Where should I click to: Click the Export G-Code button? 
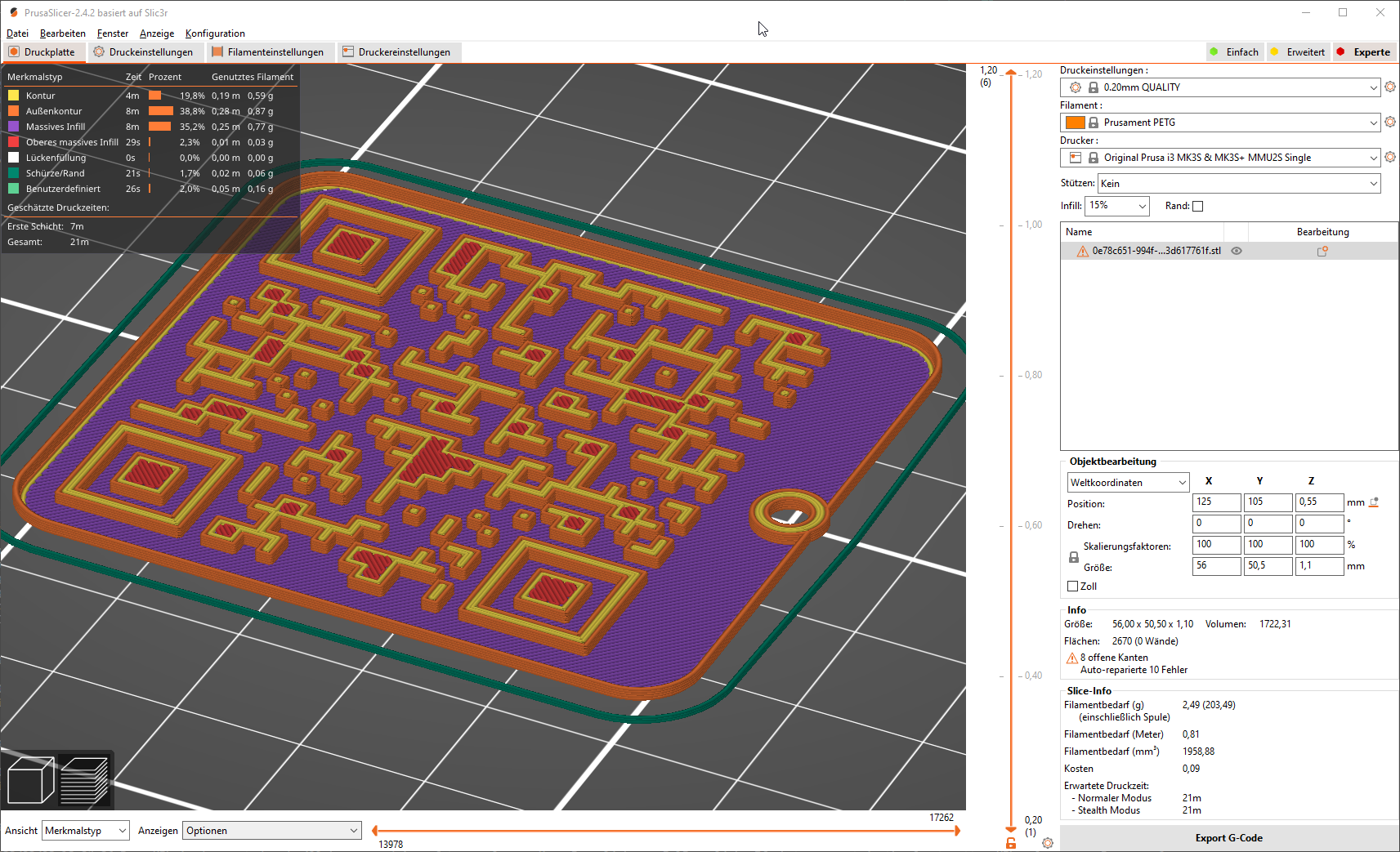pyautogui.click(x=1228, y=838)
